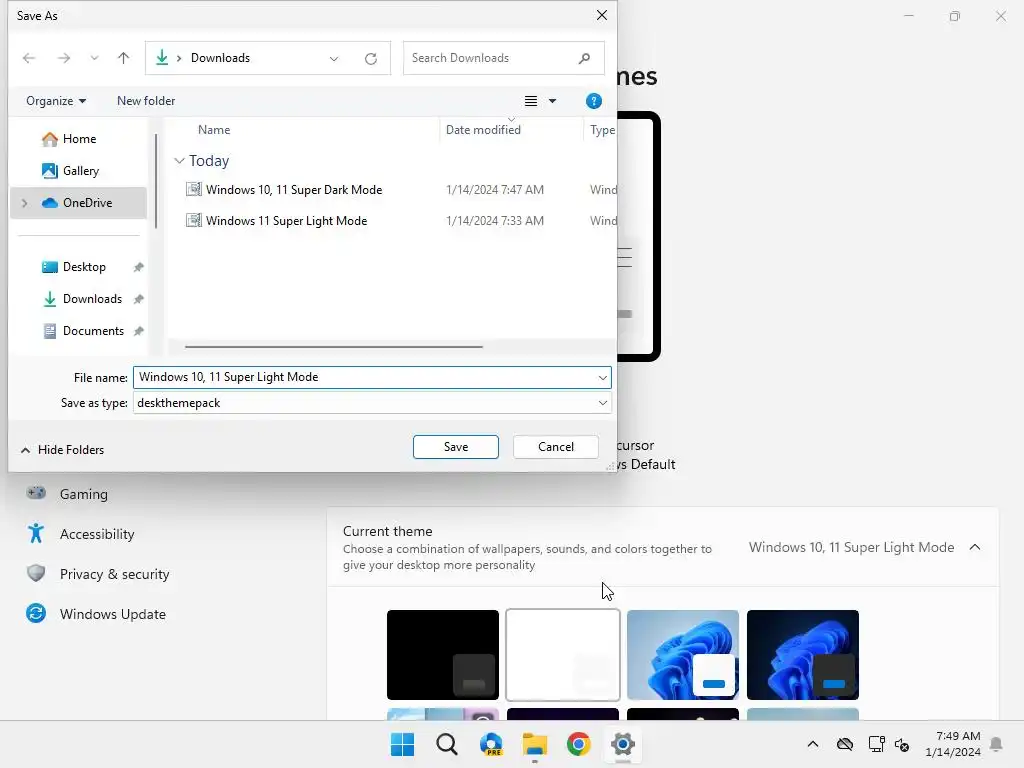Image resolution: width=1024 pixels, height=768 pixels.
Task: Open network status tray icon
Action: (x=876, y=744)
